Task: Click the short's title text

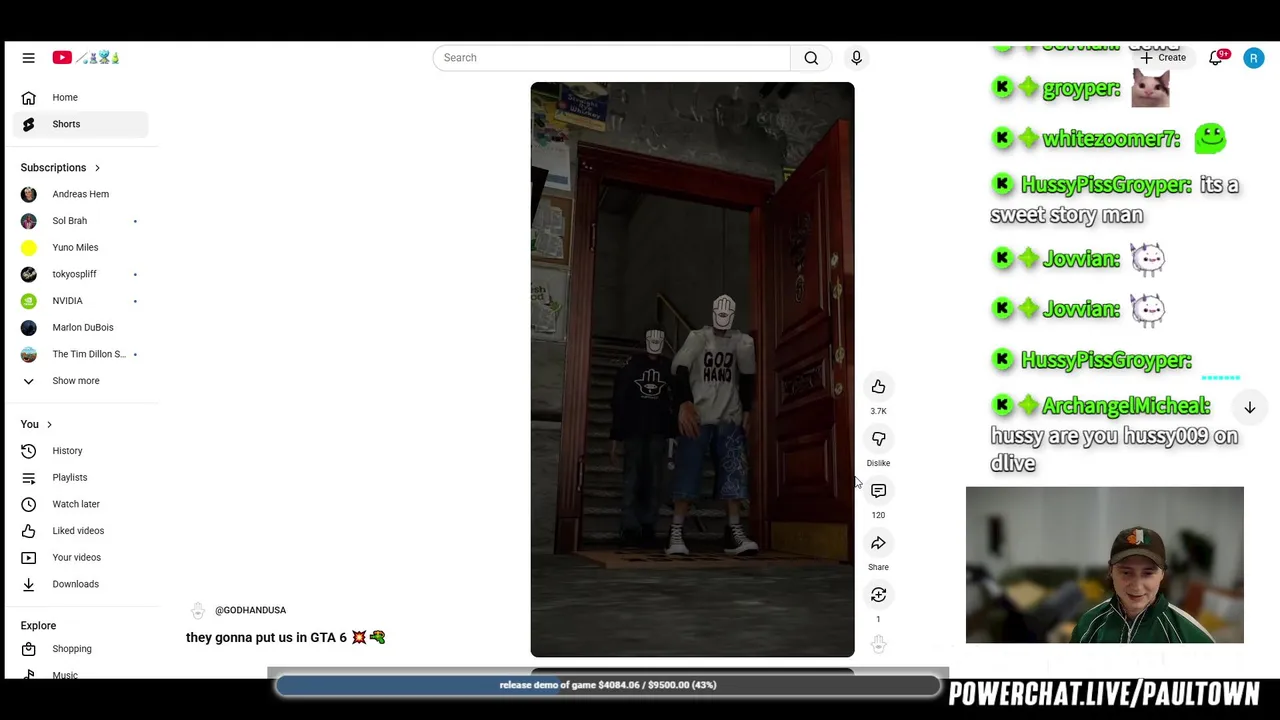Action: 285,637
